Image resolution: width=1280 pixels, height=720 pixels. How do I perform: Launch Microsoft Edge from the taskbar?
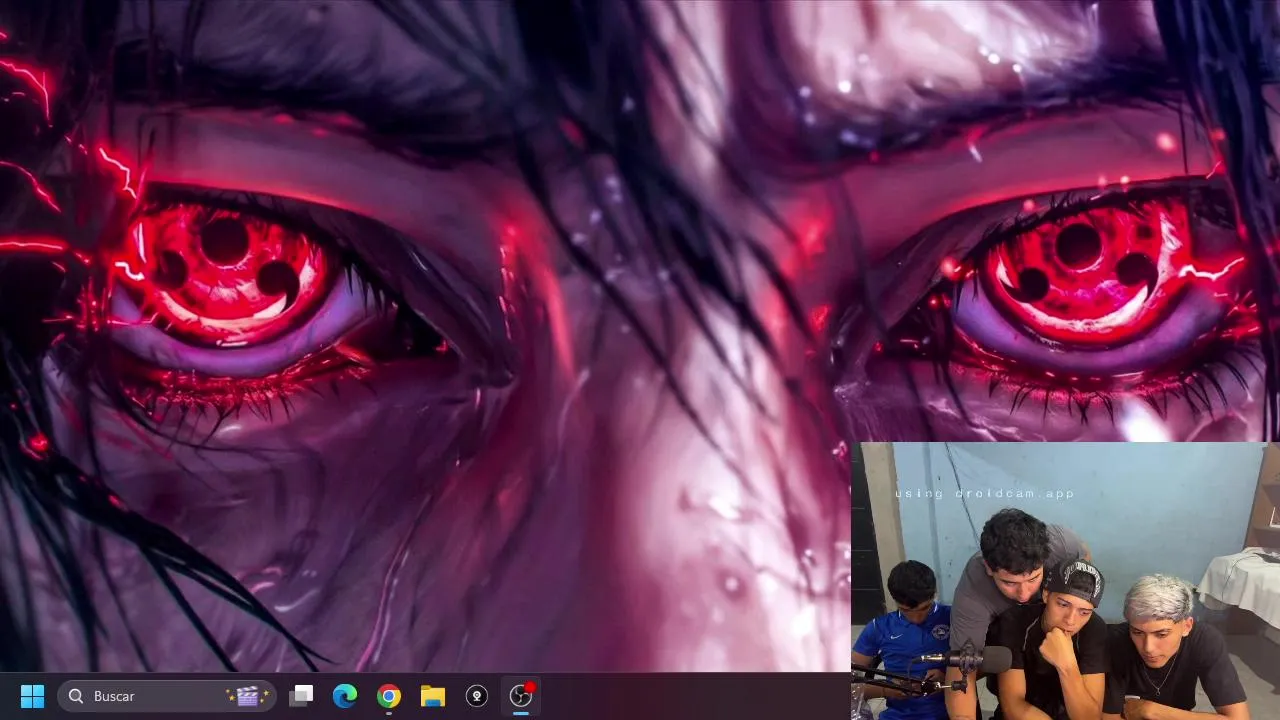[x=345, y=696]
